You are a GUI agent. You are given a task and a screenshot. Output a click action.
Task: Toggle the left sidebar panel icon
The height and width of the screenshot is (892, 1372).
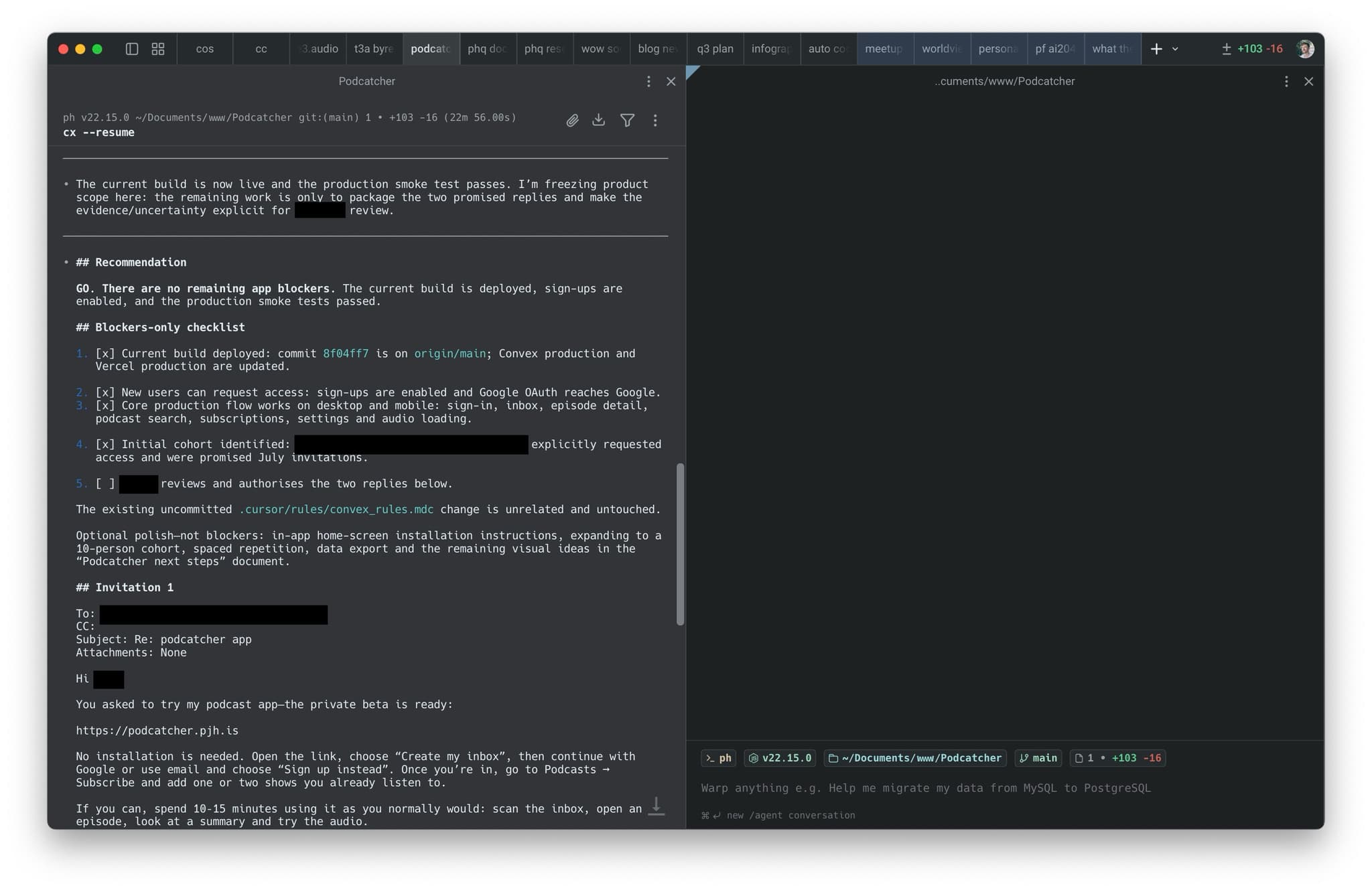point(132,49)
